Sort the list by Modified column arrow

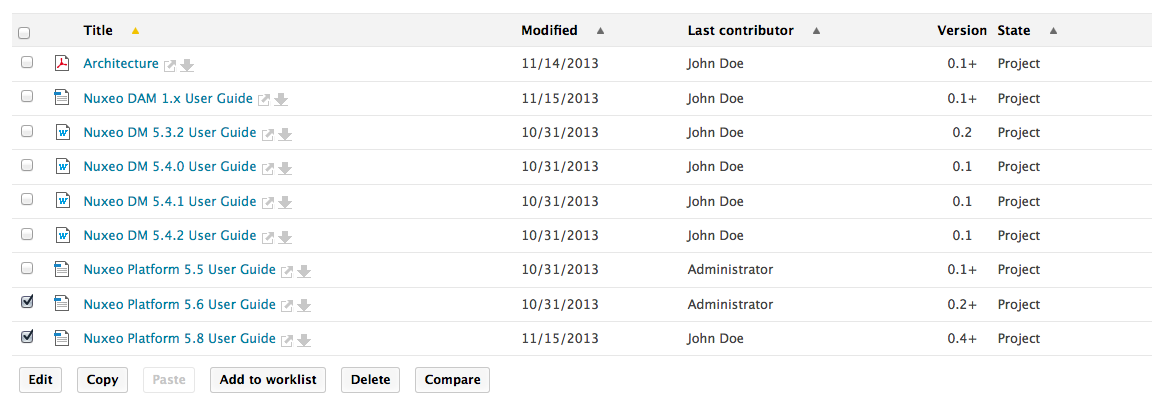coord(601,31)
